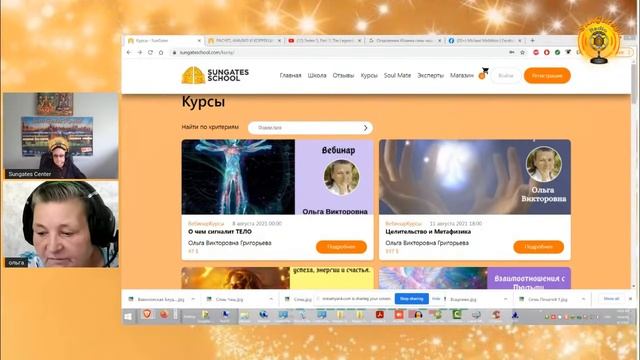Click the browser forward arrow
Screen dimensions: 640x360
140,52
